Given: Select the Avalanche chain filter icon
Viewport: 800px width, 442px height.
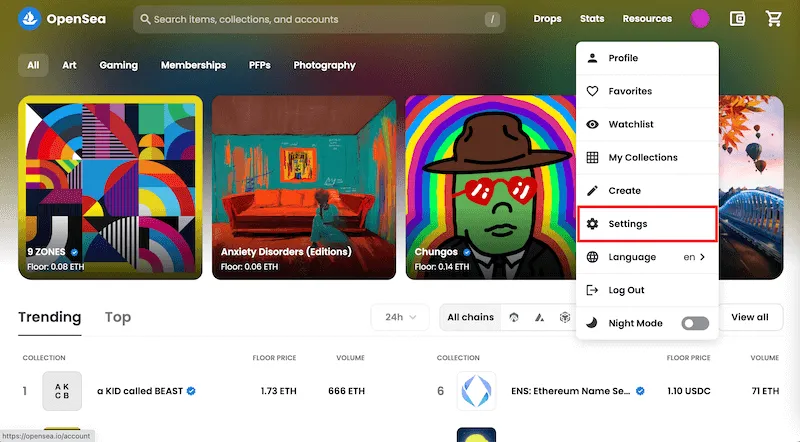Looking at the screenshot, I should coord(539,317).
